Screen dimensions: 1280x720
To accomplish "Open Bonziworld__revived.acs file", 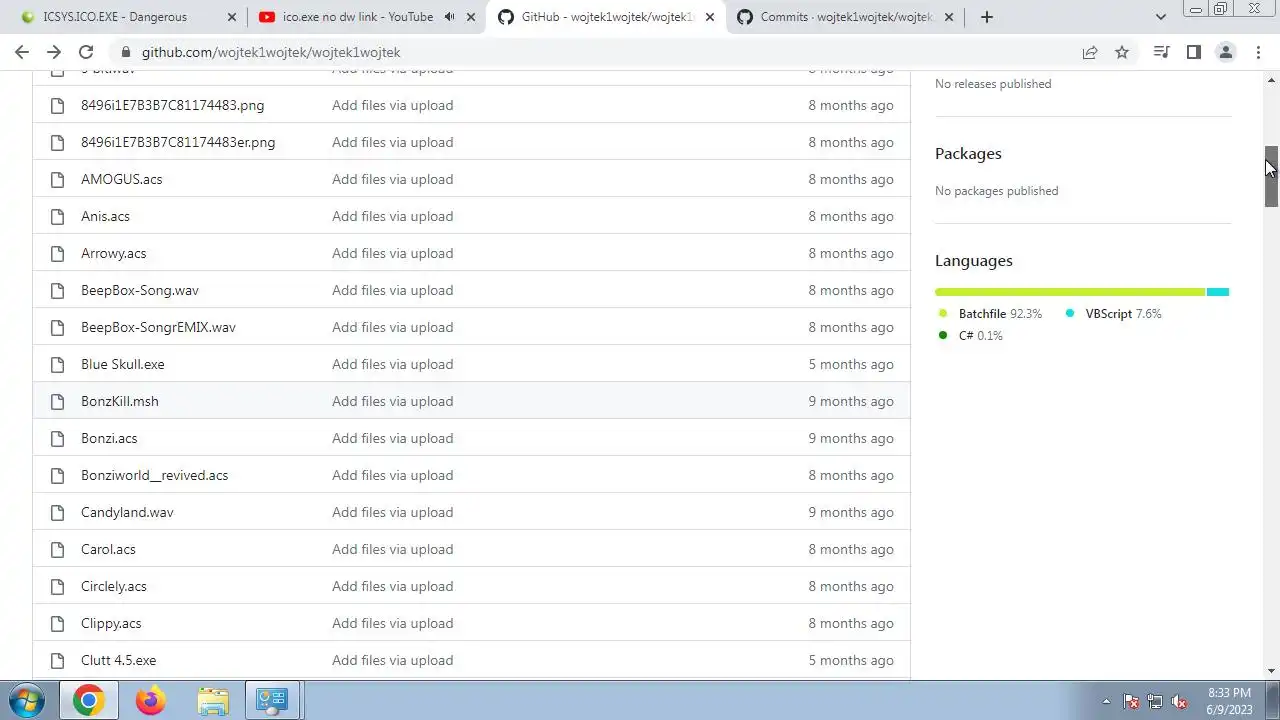I will click(154, 475).
